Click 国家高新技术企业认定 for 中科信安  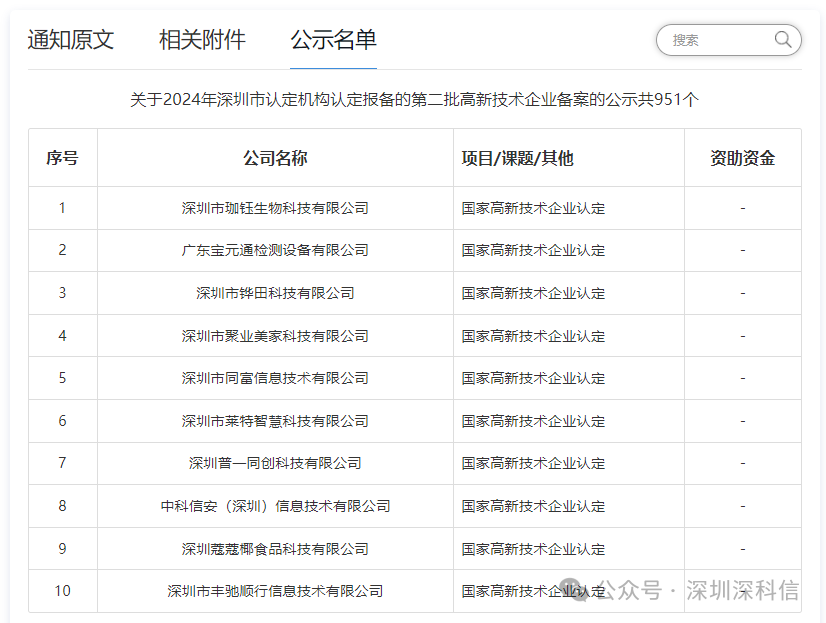click(x=533, y=506)
